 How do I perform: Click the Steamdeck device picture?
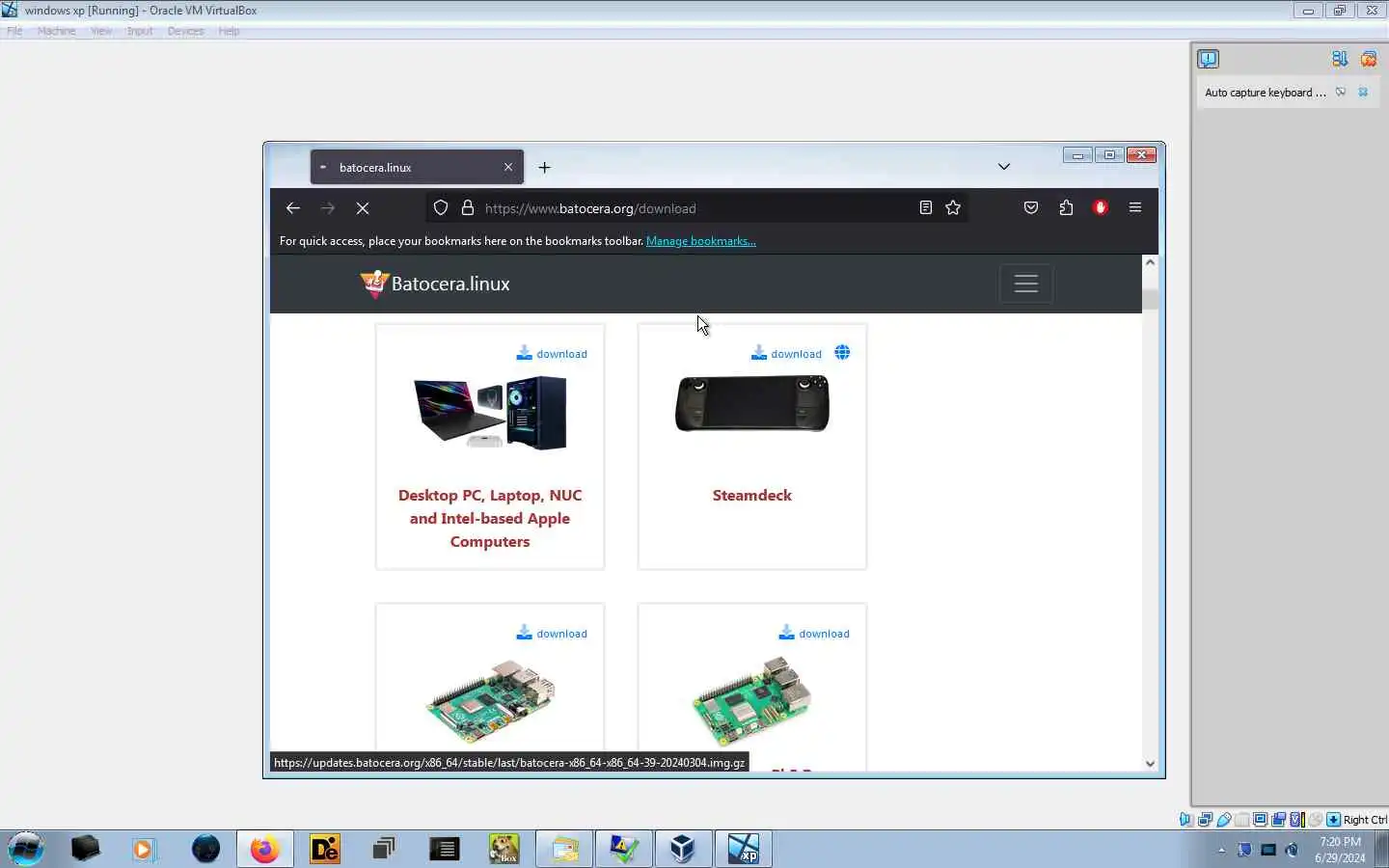pyautogui.click(x=752, y=403)
